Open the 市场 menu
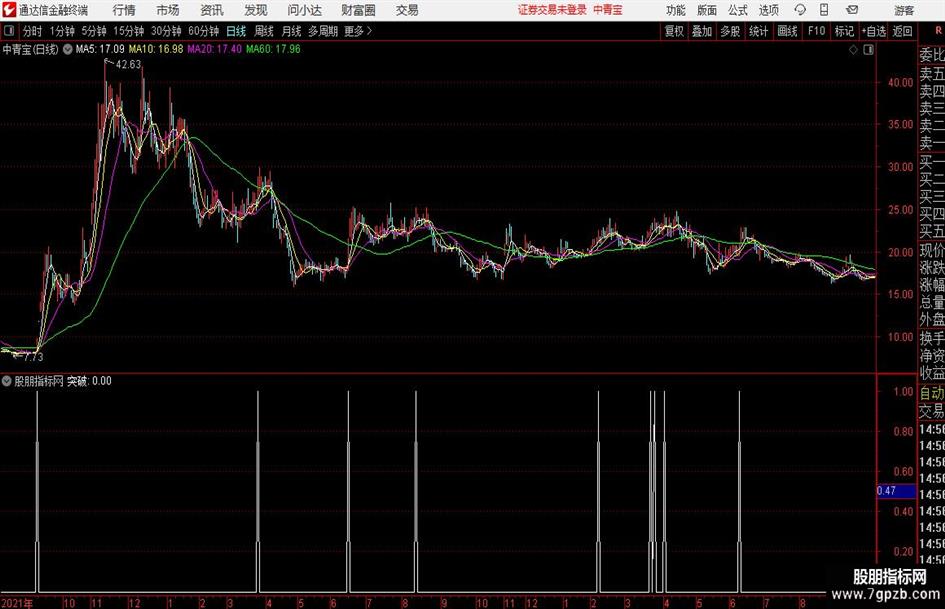Viewport: 945px width, 609px height. [168, 10]
